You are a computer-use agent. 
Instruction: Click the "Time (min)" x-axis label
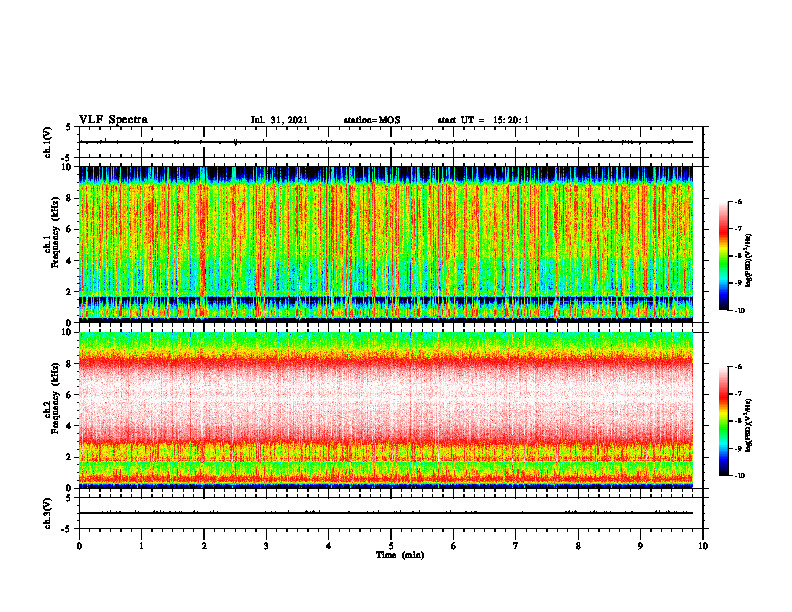(x=400, y=555)
